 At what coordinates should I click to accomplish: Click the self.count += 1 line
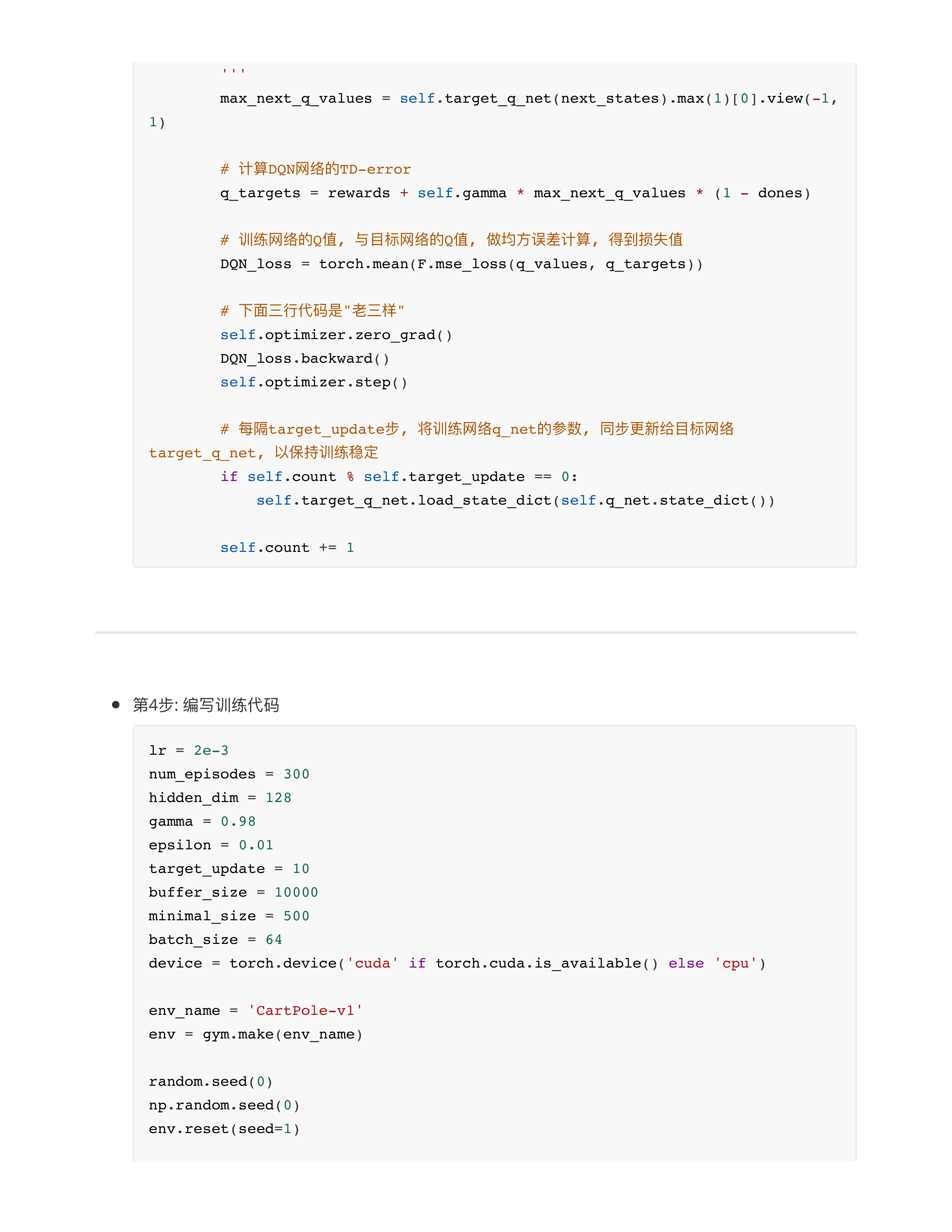coord(287,548)
